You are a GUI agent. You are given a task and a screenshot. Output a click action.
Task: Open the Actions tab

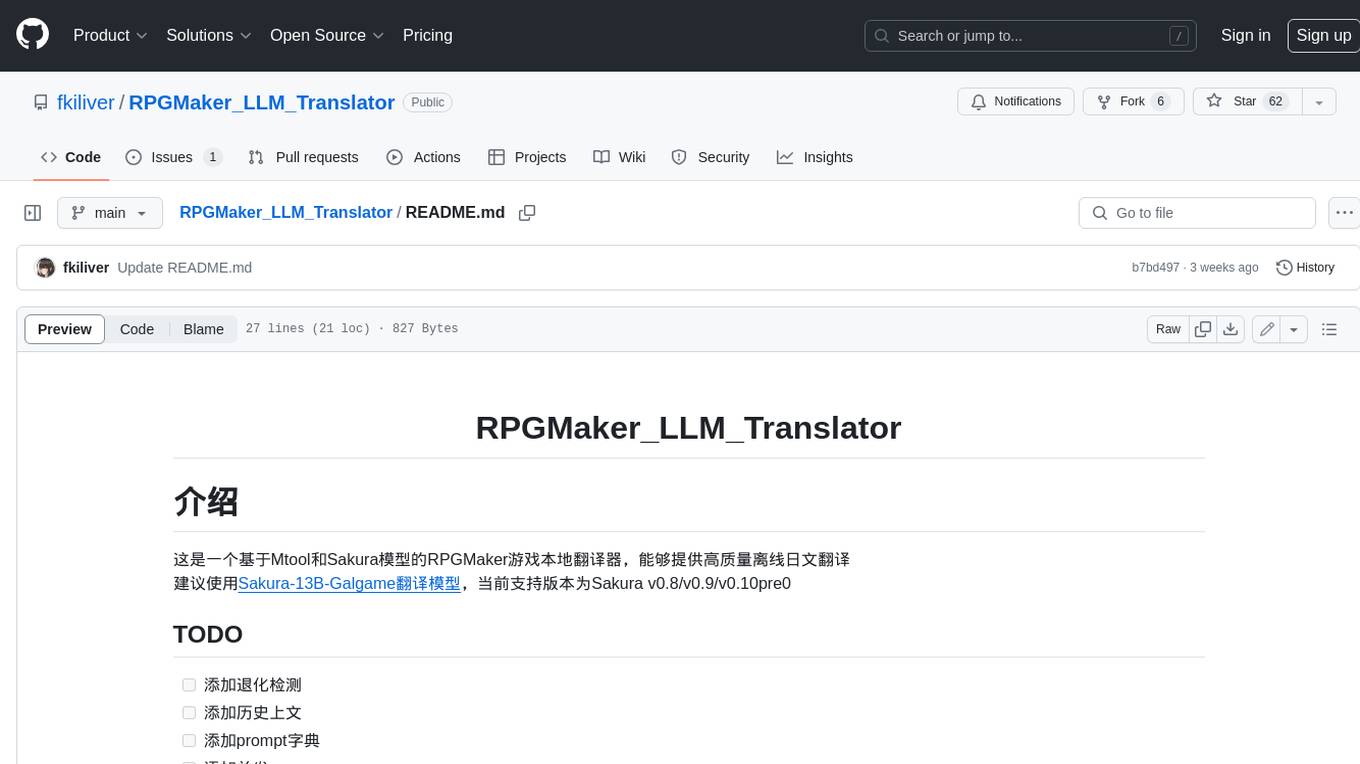[423, 157]
